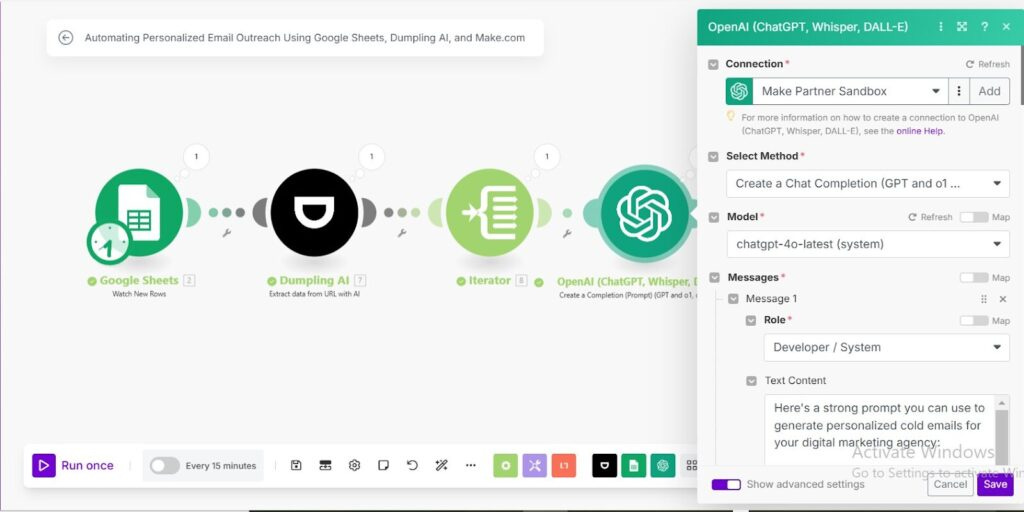The width and height of the screenshot is (1024, 512).
Task: Click the scenario title text
Action: (304, 38)
